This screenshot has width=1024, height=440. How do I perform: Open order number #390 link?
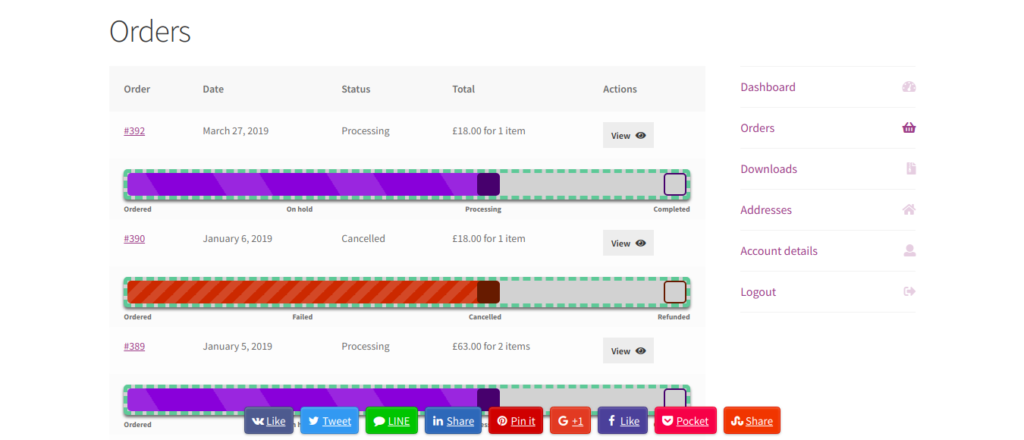click(134, 239)
